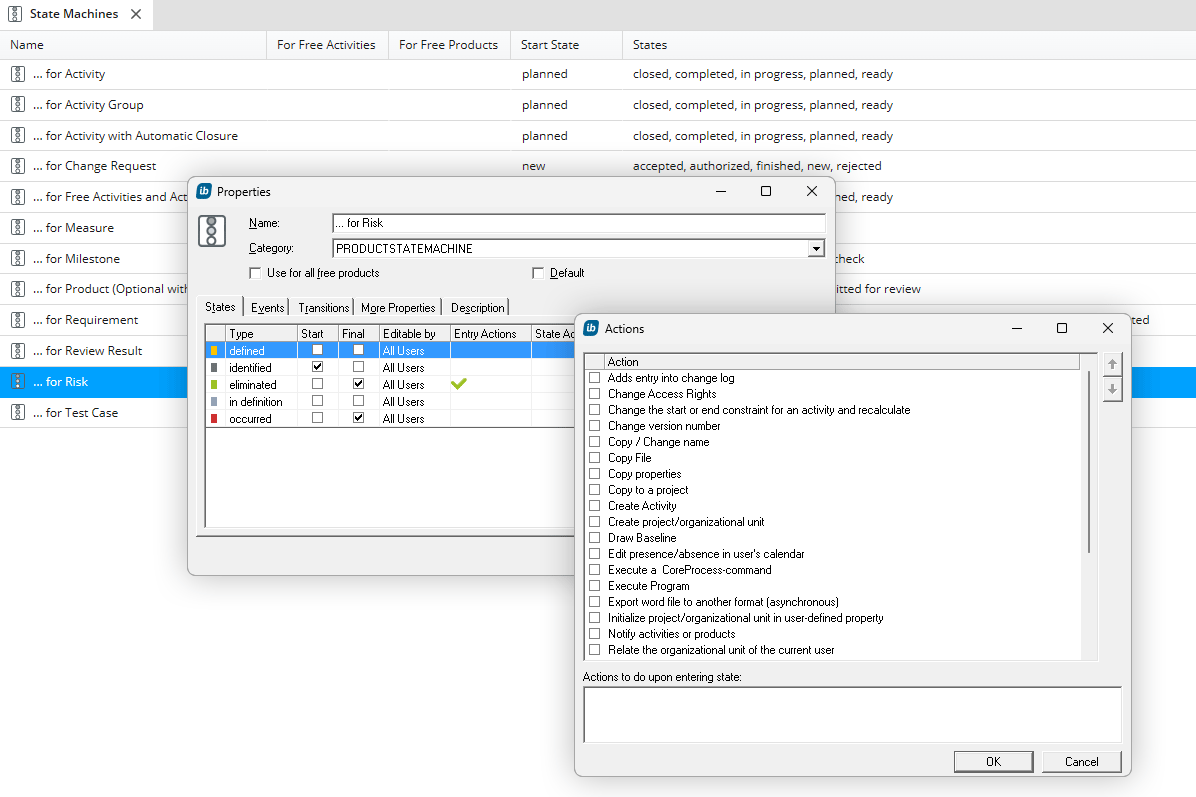Click the state machine icon beside '... for Test Case'

coord(17,412)
